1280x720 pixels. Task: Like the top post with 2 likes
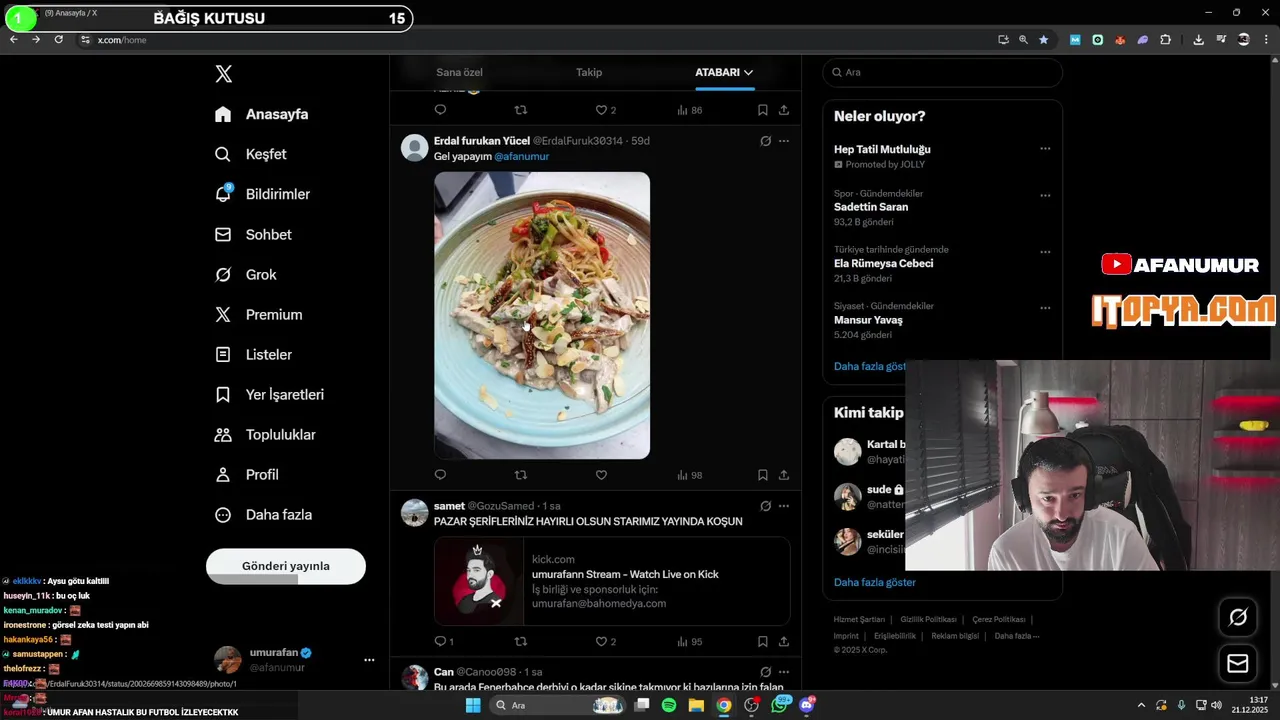606,110
